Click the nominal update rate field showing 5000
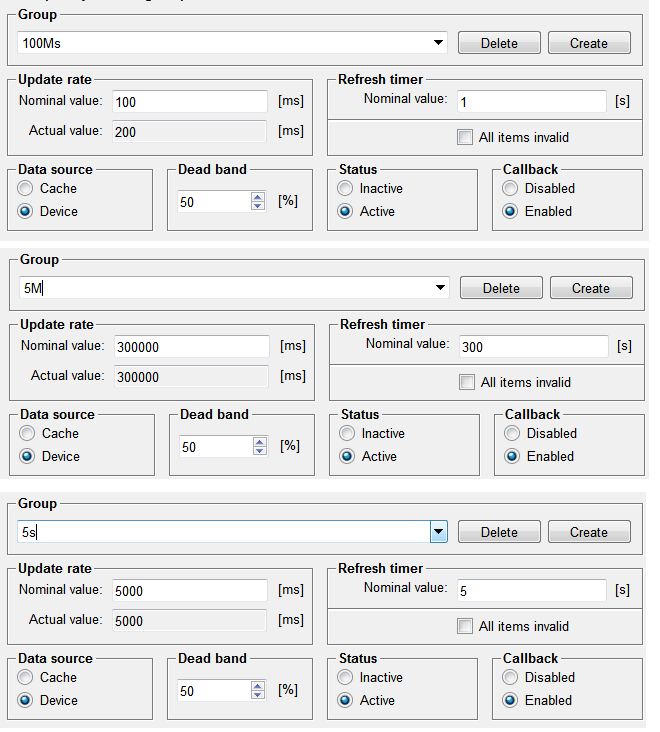Image resolution: width=660 pixels, height=732 pixels. pyautogui.click(x=190, y=590)
